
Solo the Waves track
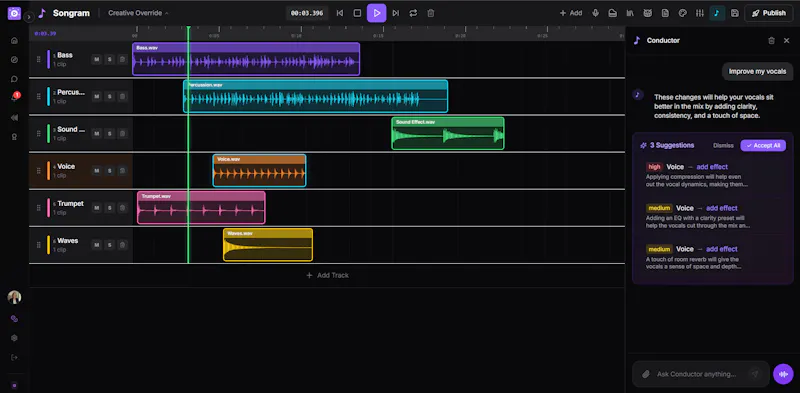[x=109, y=245]
